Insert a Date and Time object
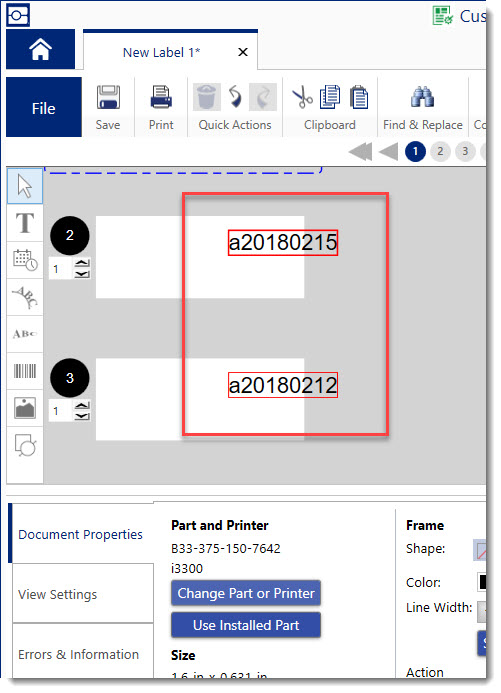This screenshot has height=693, width=501. (25, 260)
